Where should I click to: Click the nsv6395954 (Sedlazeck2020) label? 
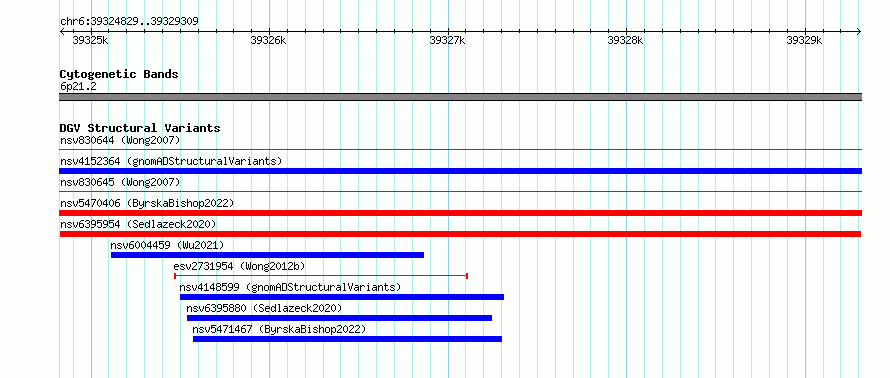pos(138,224)
